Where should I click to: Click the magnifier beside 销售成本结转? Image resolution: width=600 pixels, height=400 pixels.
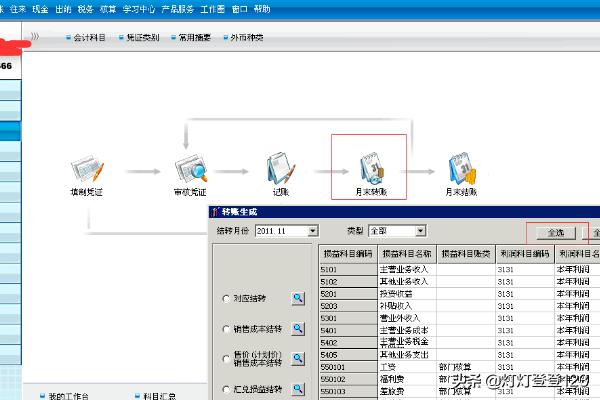[x=298, y=328]
